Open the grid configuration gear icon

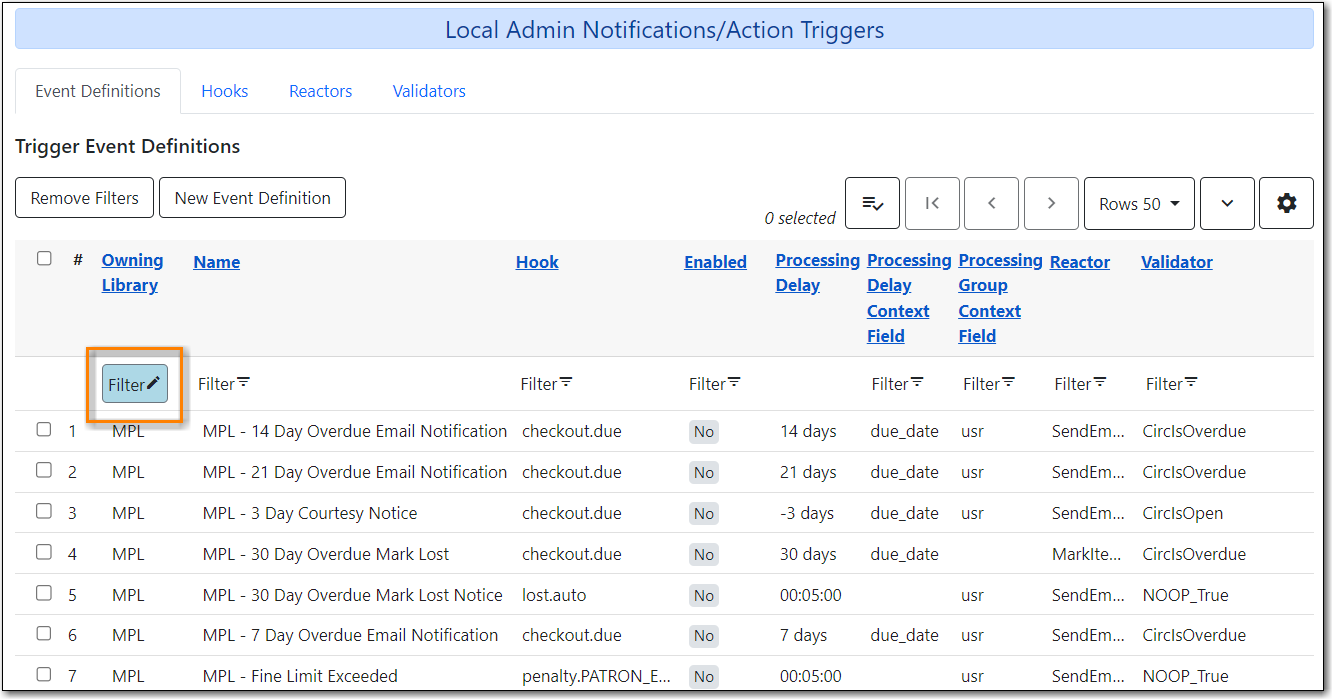[x=1286, y=203]
